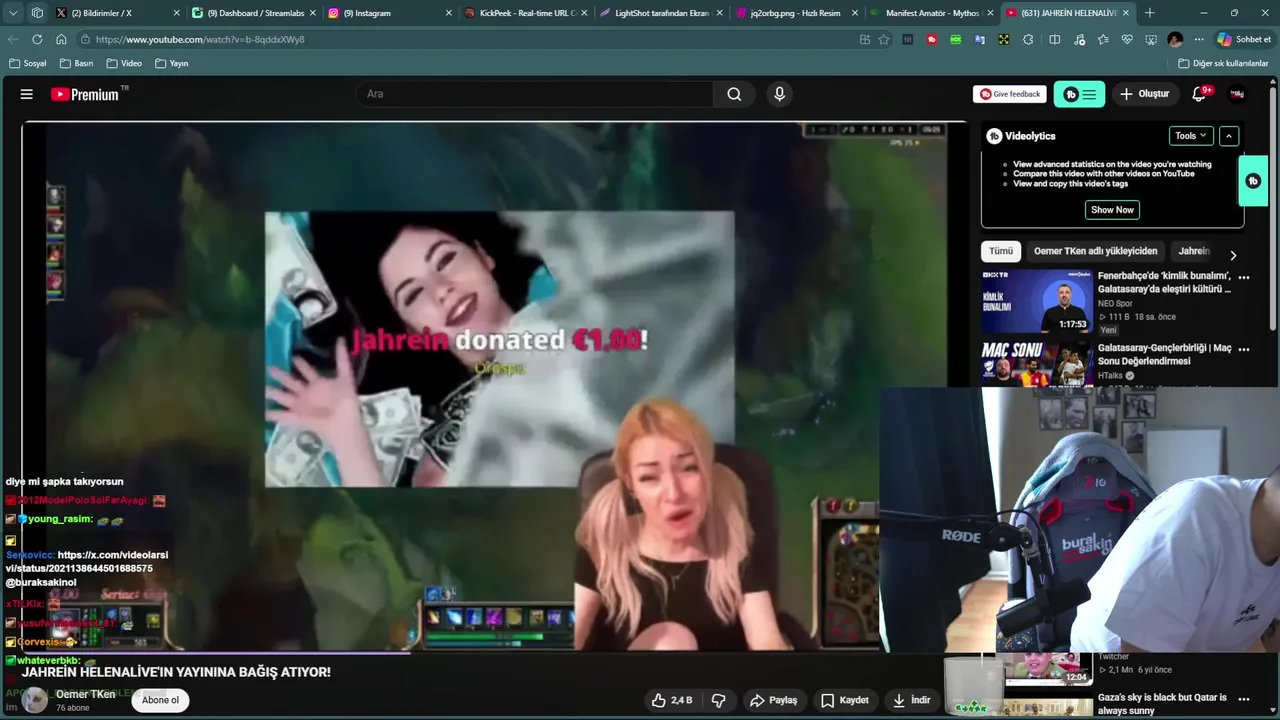Viewport: 1280px width, 720px height.
Task: Click the translate extension icon
Action: click(979, 39)
